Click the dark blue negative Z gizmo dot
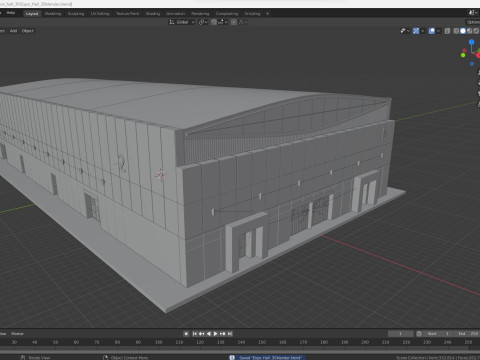Screen dimensions: 480x360 (472, 64)
